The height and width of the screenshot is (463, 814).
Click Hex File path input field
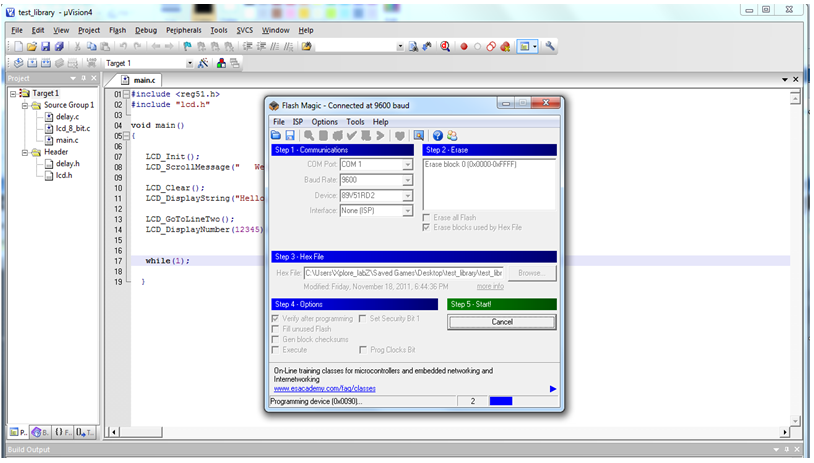403,273
